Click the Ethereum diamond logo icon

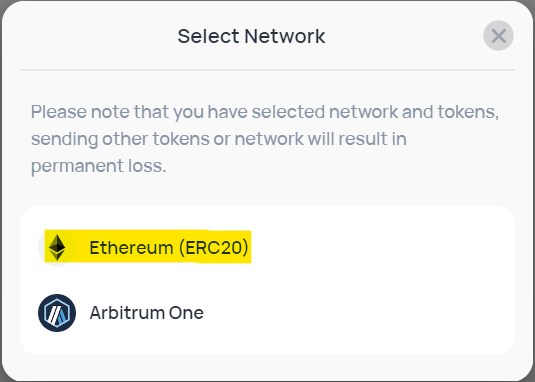pos(57,248)
